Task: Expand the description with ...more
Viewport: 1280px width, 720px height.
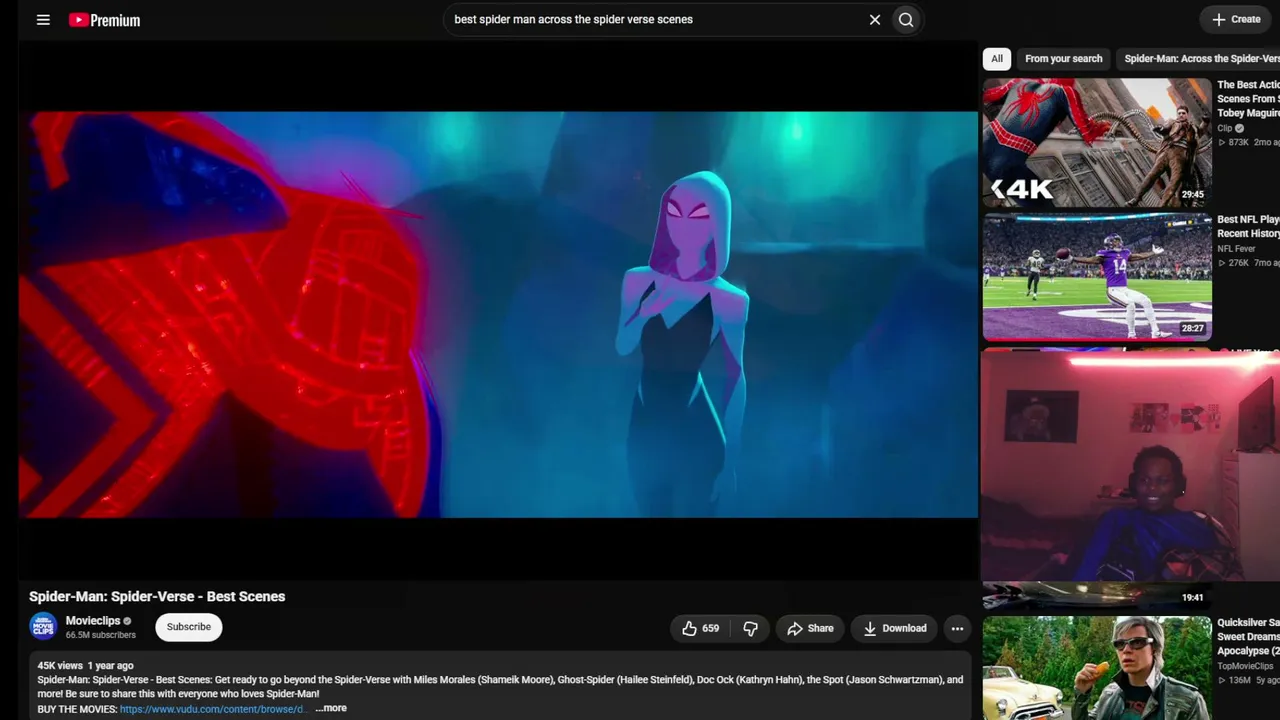Action: click(x=331, y=708)
